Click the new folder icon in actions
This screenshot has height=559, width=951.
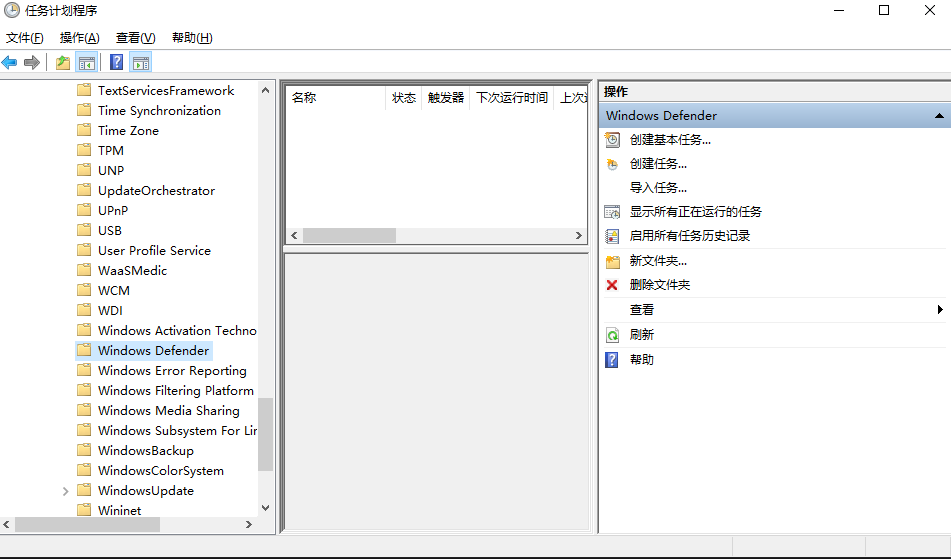pyautogui.click(x=613, y=261)
